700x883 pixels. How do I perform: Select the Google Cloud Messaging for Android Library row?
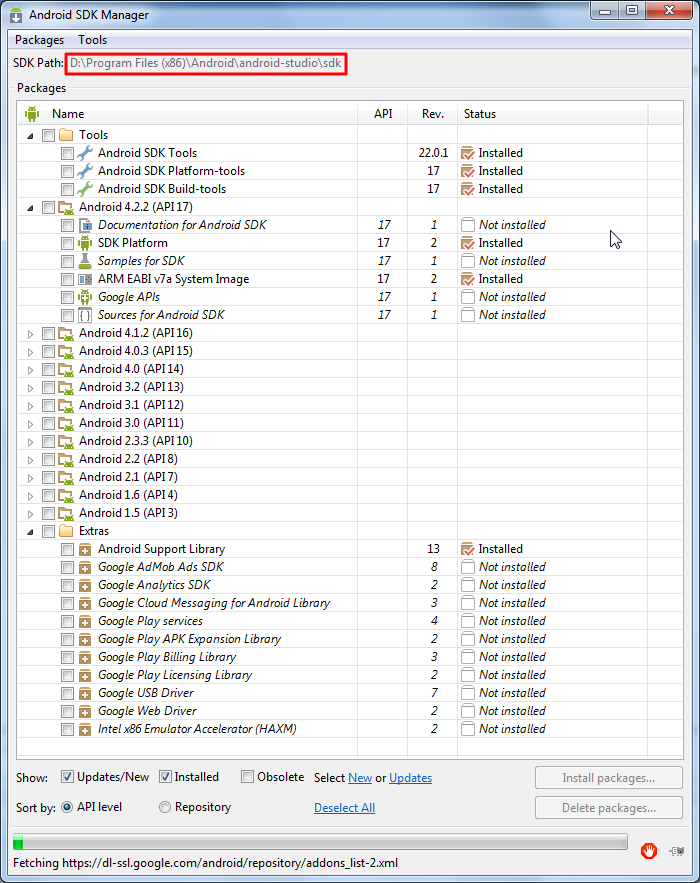pyautogui.click(x=350, y=603)
